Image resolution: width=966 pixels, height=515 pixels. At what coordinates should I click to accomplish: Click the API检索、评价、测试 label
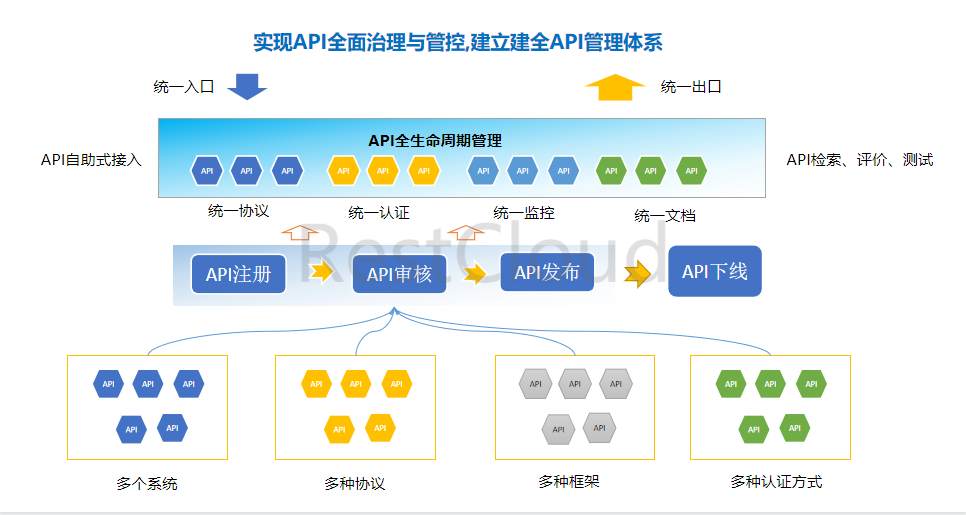[860, 160]
